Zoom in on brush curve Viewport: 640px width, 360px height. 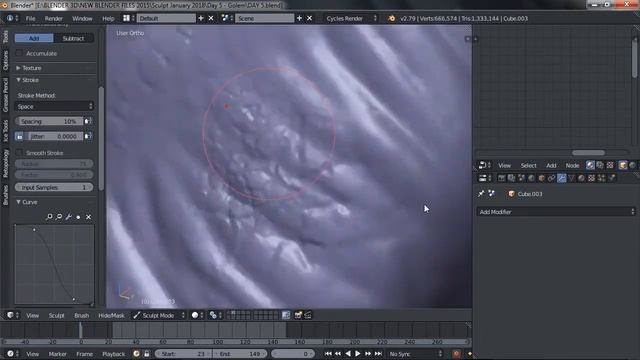point(49,217)
